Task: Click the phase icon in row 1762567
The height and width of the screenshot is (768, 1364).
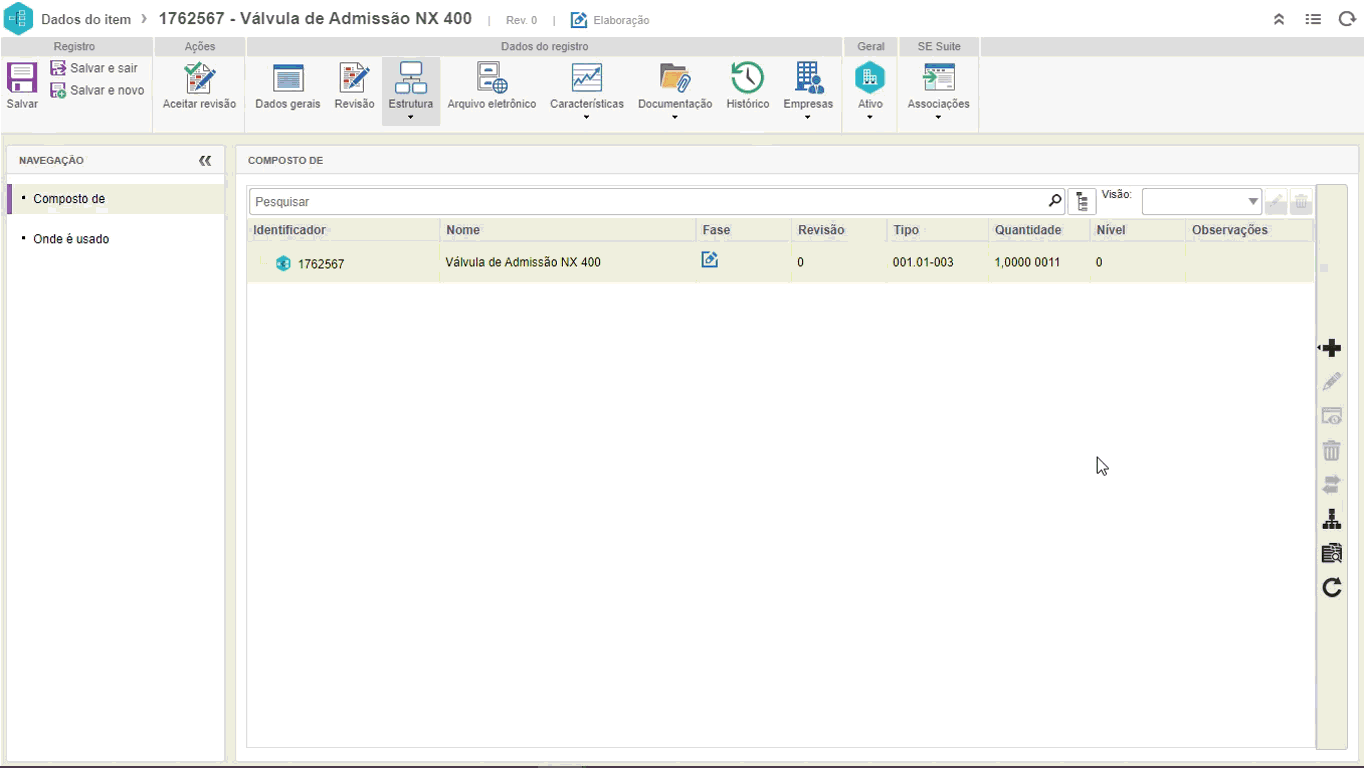Action: point(710,260)
